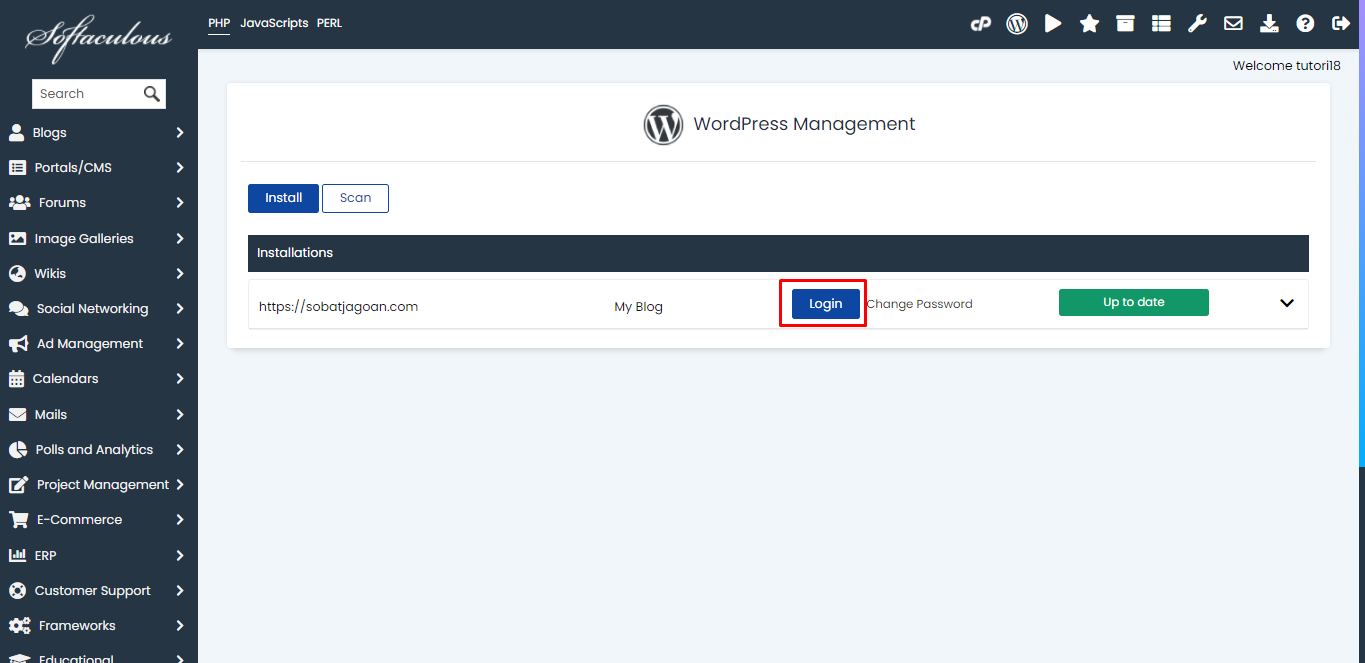Open the https://sobatjagoan.com link
The image size is (1365, 663).
point(338,307)
